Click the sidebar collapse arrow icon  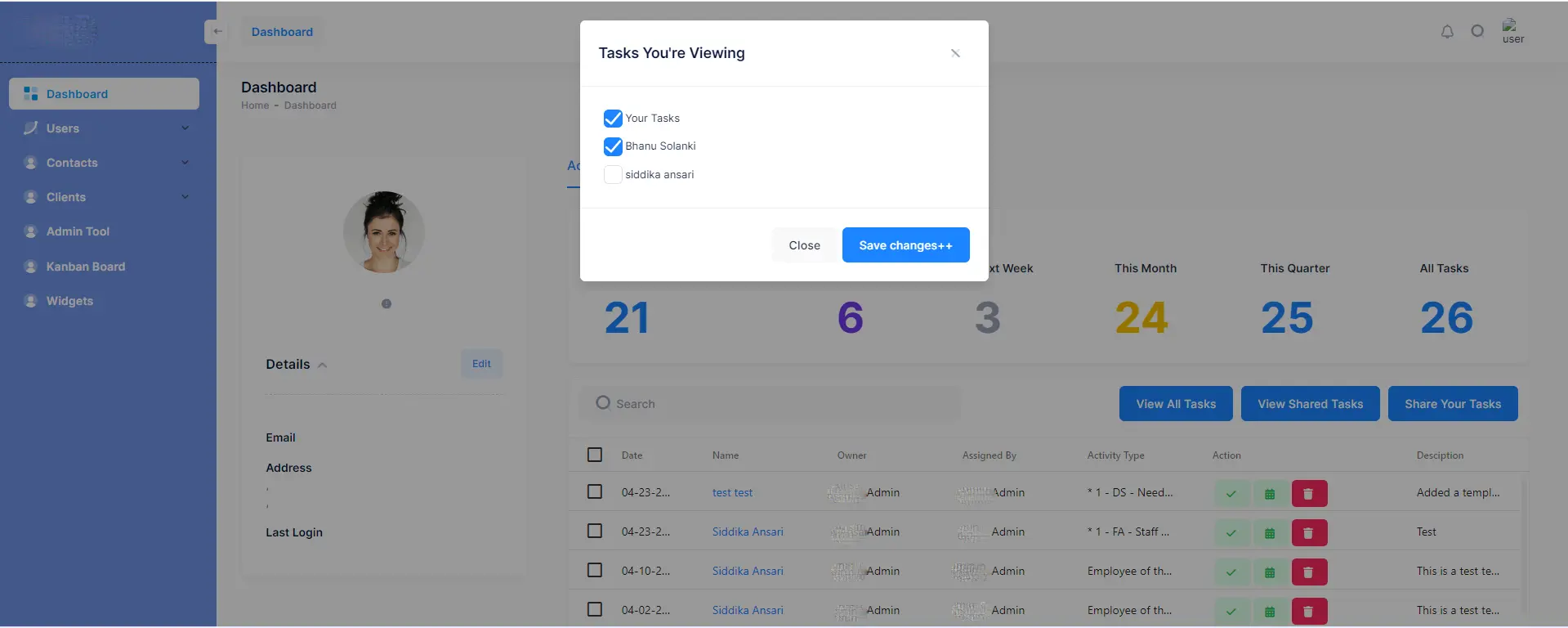217,32
